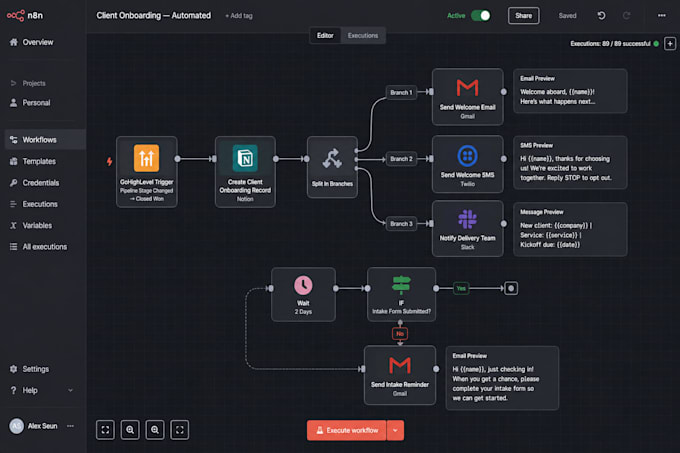The width and height of the screenshot is (680, 453).
Task: Open the Credentials page
Action: pyautogui.click(x=34, y=183)
